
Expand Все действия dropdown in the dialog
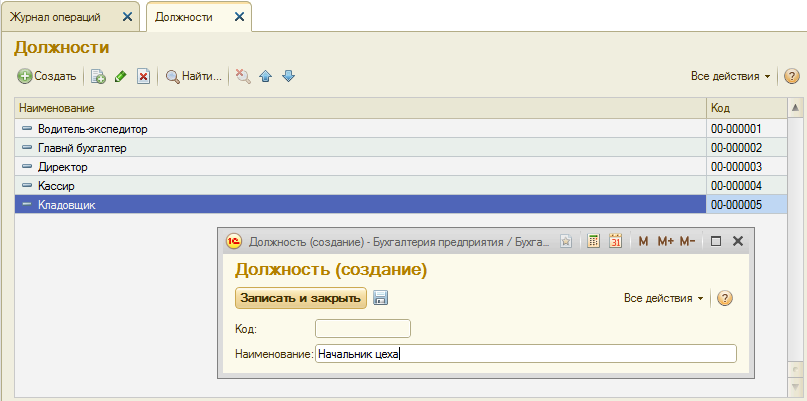(x=663, y=298)
